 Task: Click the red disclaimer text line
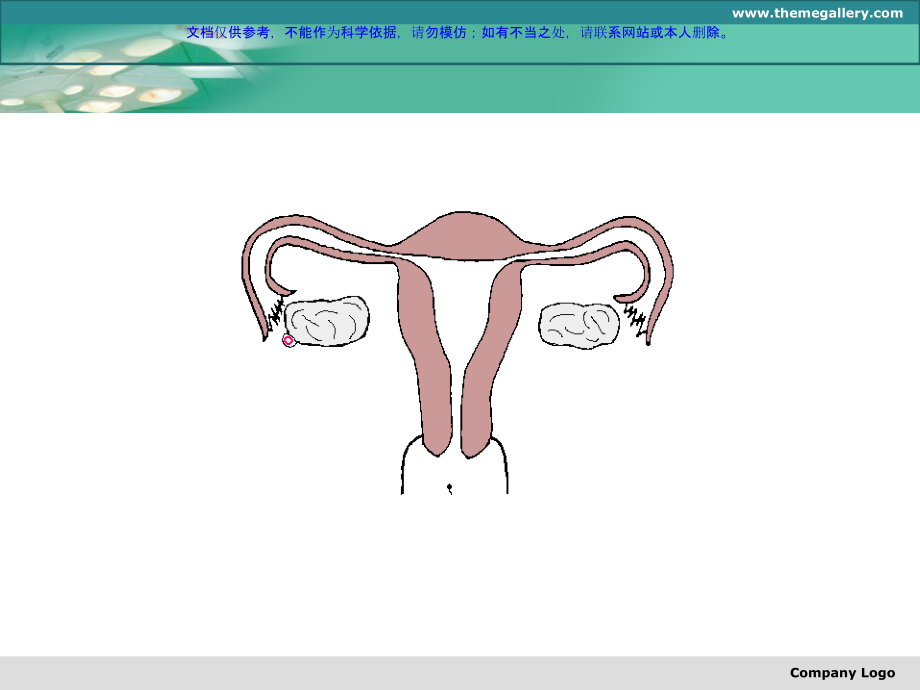(455, 32)
